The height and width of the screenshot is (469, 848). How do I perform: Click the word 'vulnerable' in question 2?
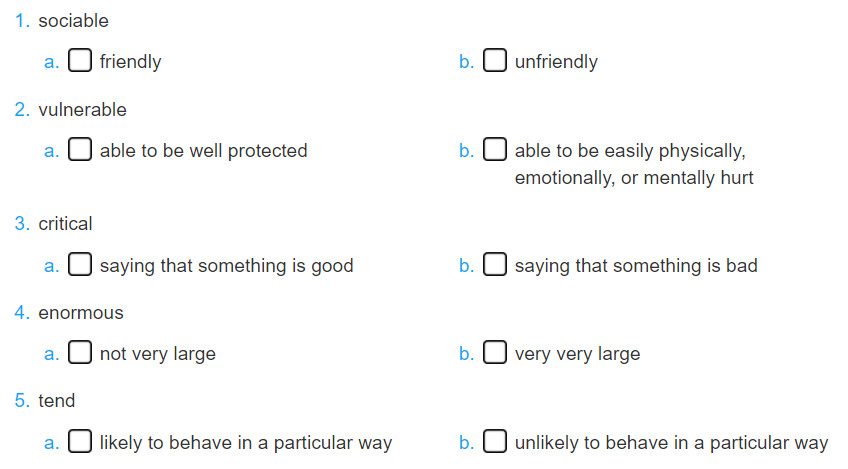coord(82,110)
